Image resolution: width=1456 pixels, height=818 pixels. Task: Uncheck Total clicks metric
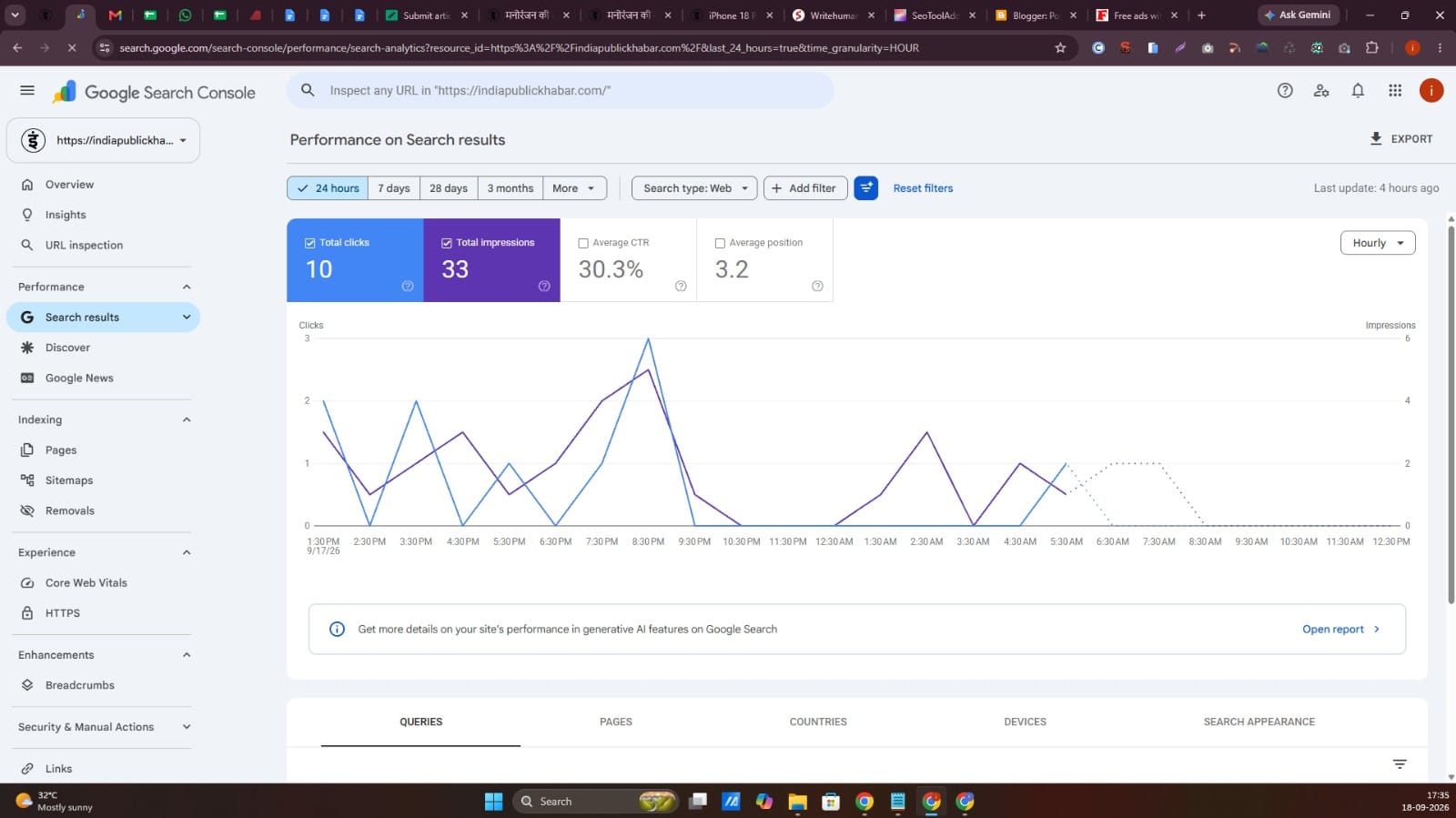click(310, 243)
